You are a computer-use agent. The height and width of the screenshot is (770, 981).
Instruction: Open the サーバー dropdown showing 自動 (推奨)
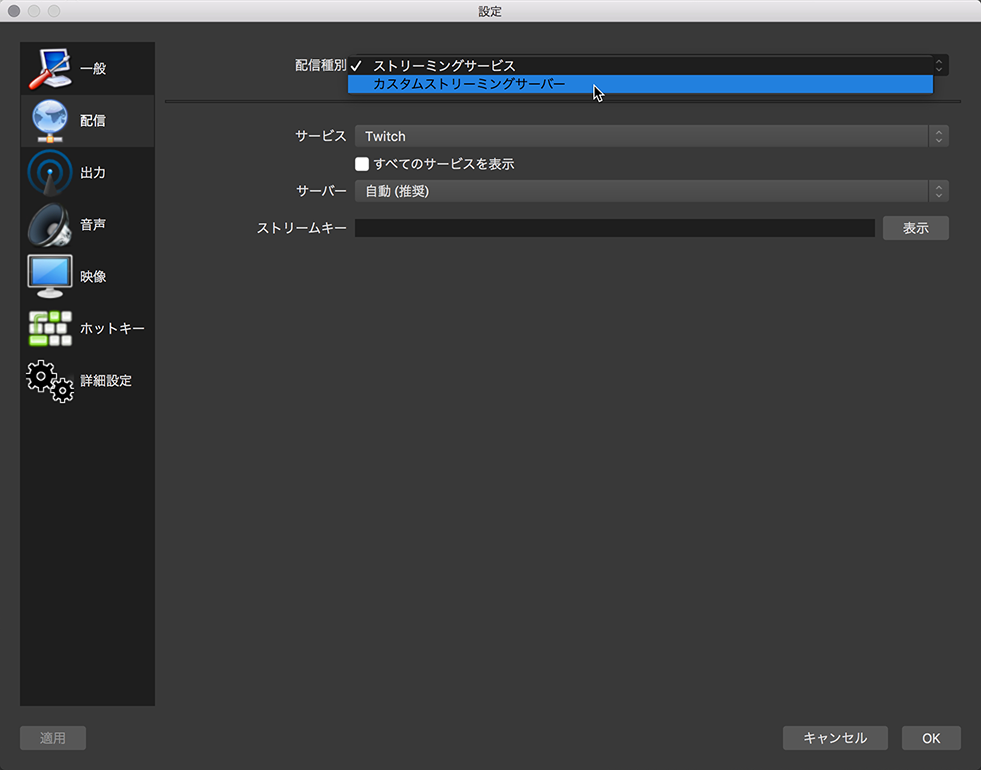click(651, 191)
